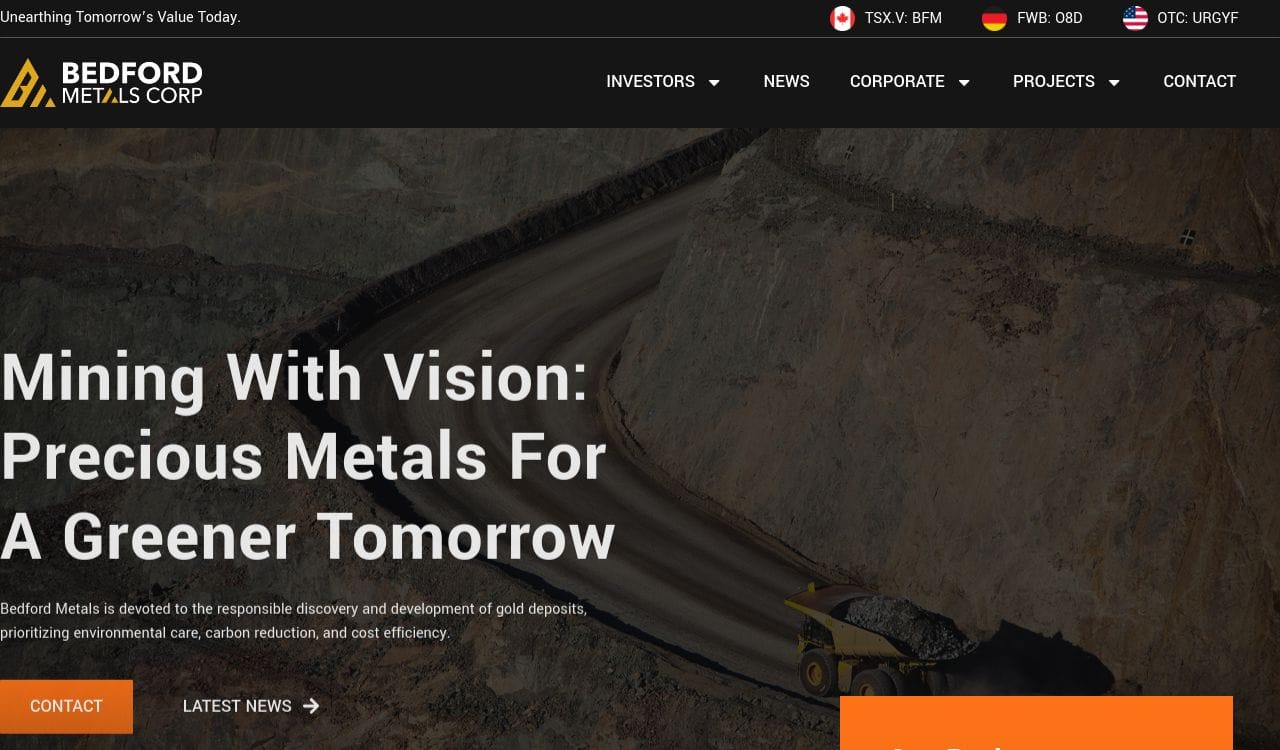Image resolution: width=1280 pixels, height=750 pixels.
Task: Select the Investors menu label
Action: pyautogui.click(x=650, y=82)
